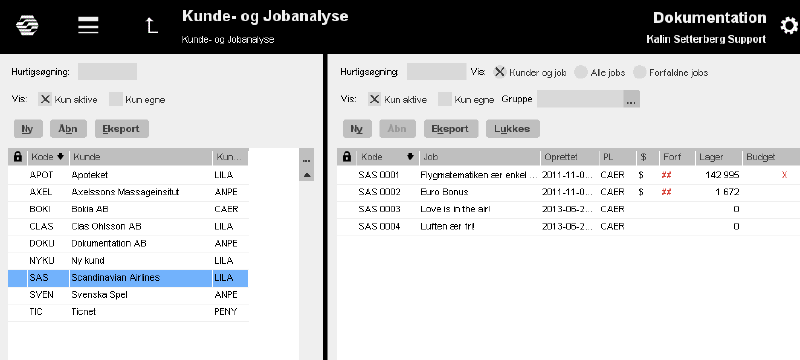Select job Love is in the air!
The height and width of the screenshot is (360, 800).
tap(568, 209)
